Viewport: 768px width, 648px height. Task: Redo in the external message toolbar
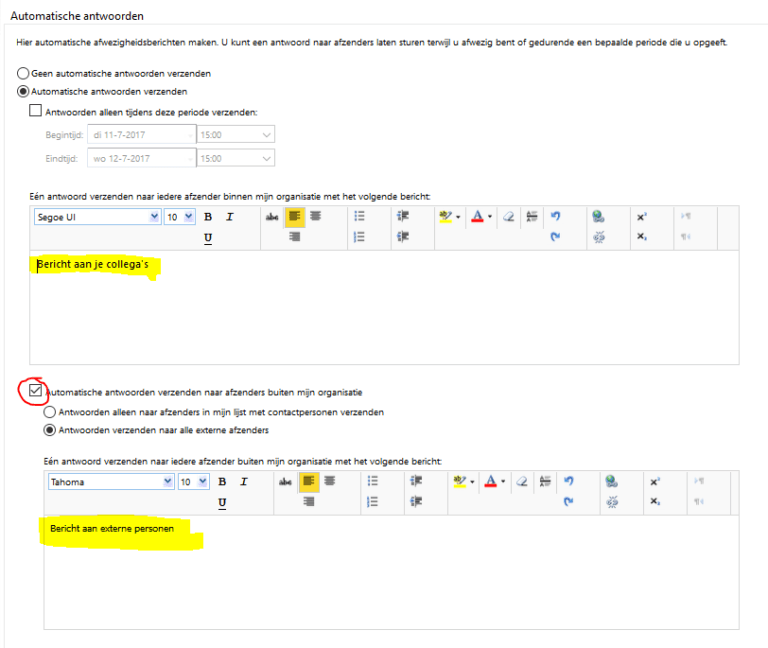569,502
